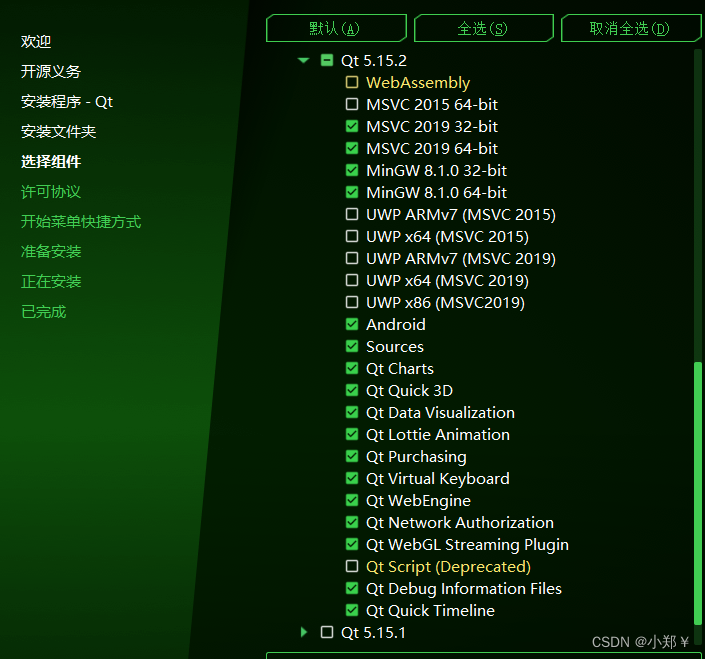Check Qt Script (Deprecated) checkbox
The image size is (705, 659).
pos(352,566)
